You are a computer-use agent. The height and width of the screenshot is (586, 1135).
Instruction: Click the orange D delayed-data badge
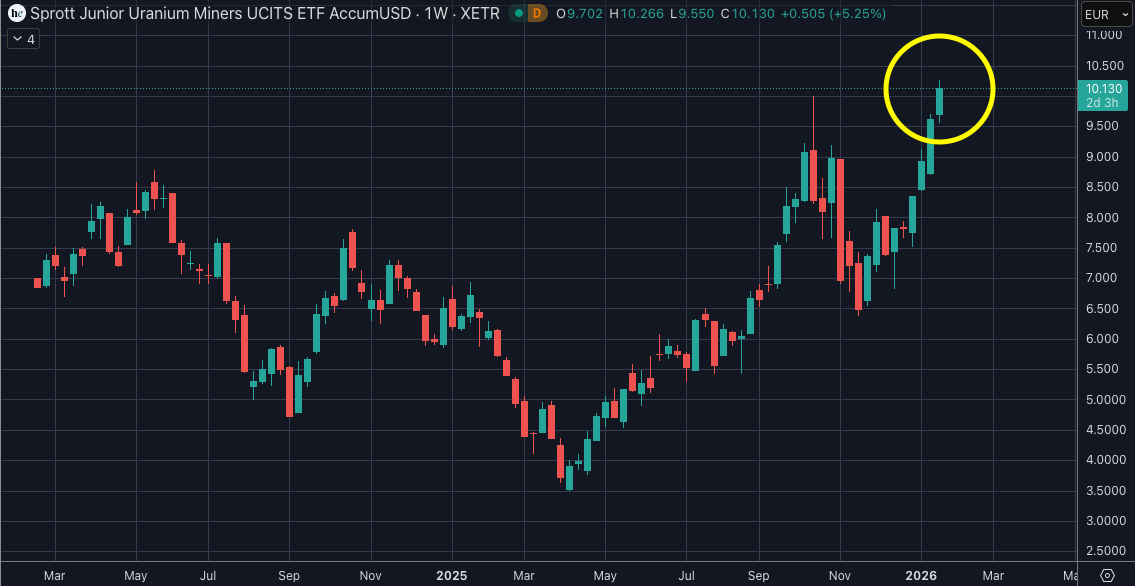[x=536, y=14]
